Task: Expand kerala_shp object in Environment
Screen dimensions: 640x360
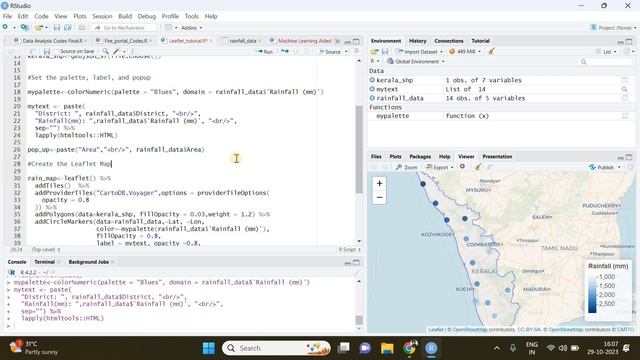Action: click(x=372, y=80)
